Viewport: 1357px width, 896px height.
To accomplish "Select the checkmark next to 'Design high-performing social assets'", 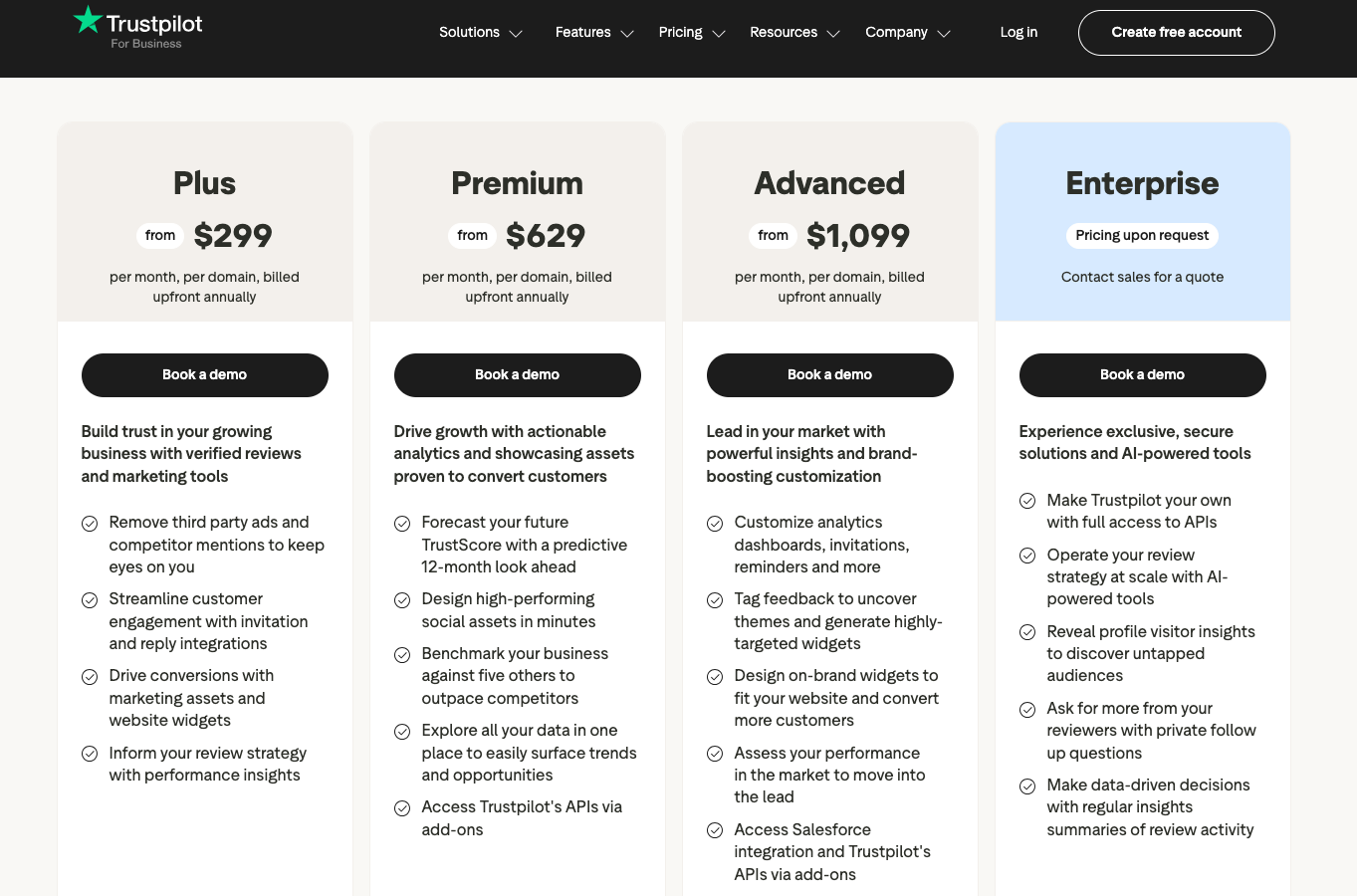I will (402, 599).
